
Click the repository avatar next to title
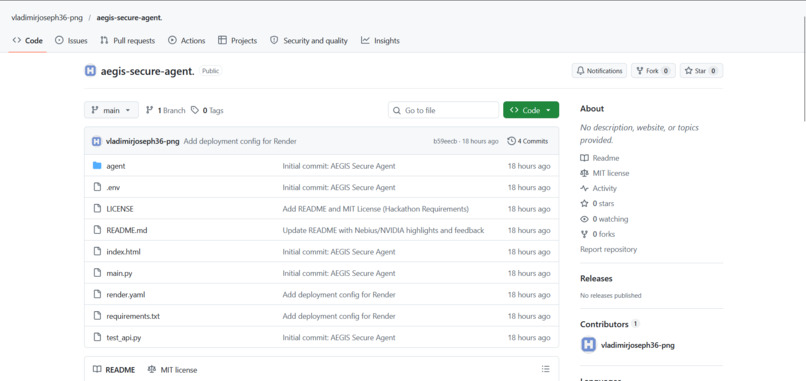point(90,71)
